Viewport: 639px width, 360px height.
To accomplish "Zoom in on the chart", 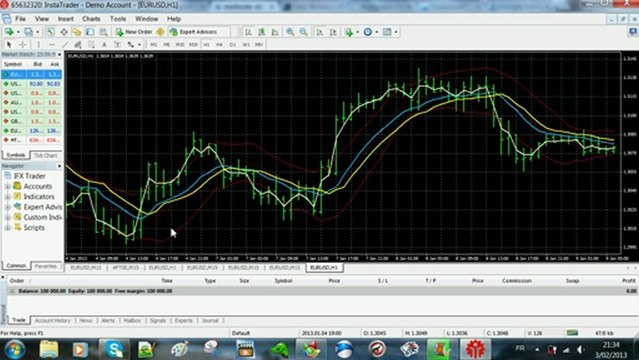I will click(x=290, y=32).
